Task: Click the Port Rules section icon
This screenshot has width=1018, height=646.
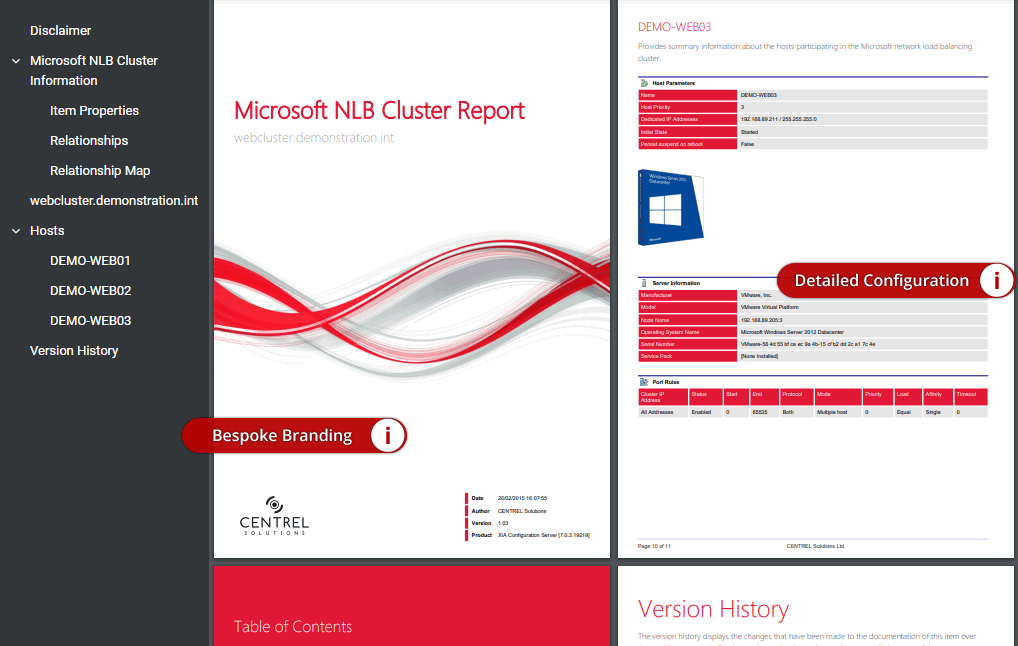Action: tap(644, 382)
